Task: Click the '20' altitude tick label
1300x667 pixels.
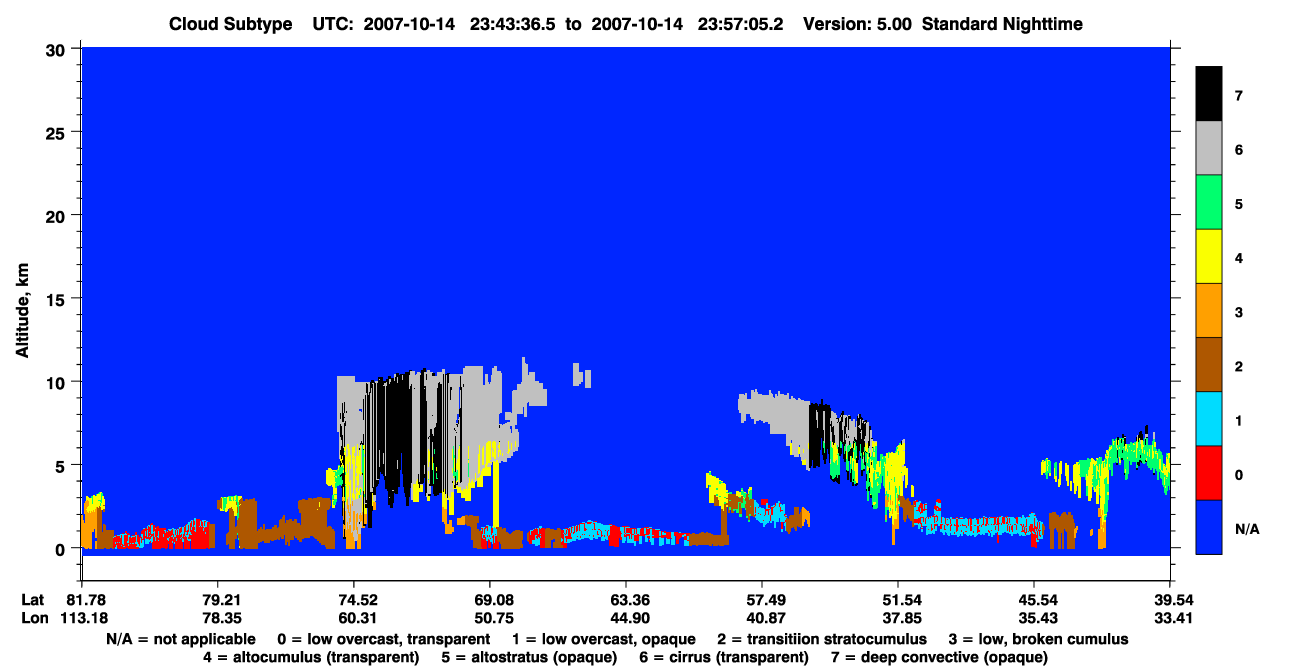Action: 58,215
